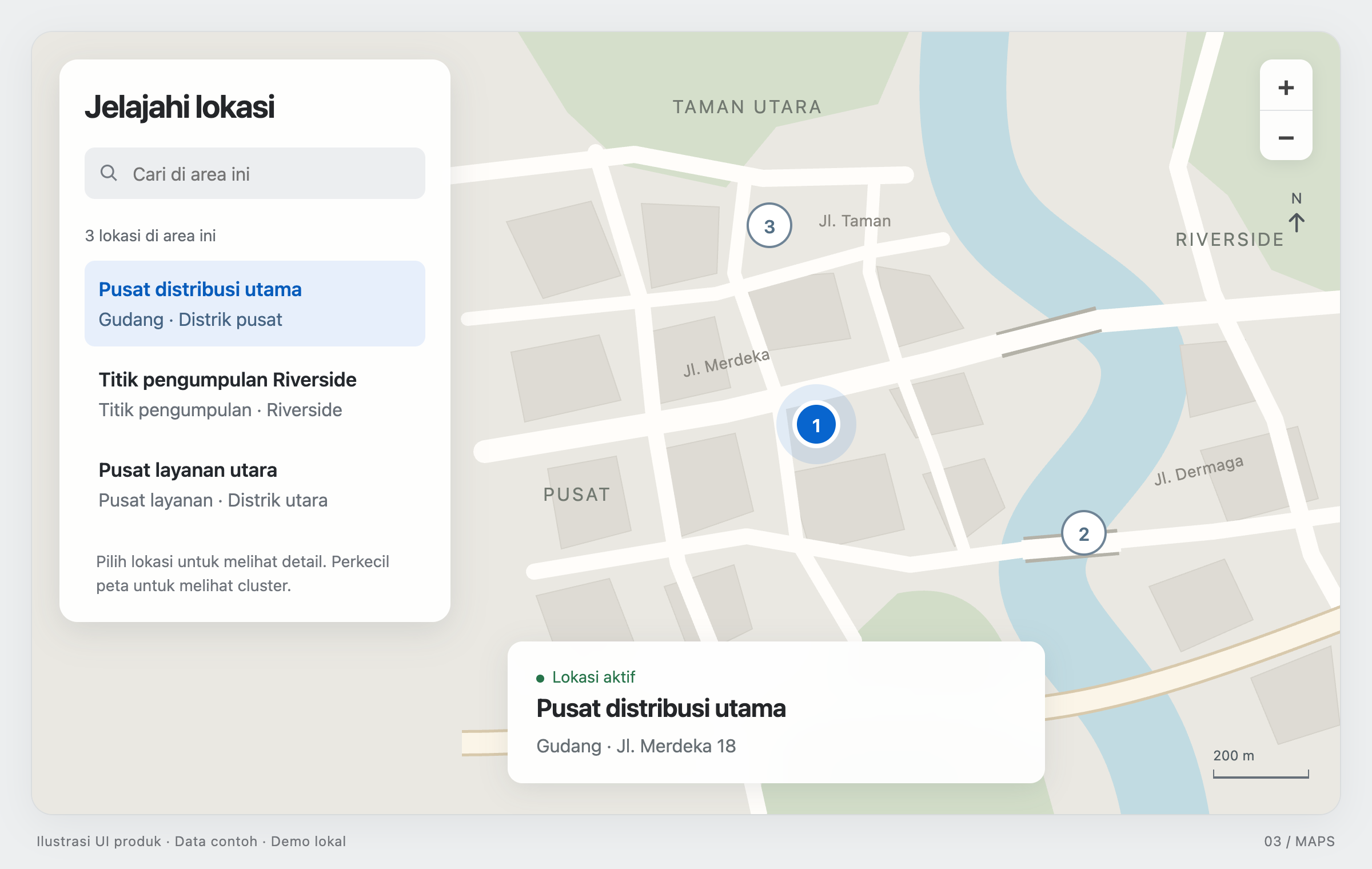Click the 'Jl. Merdeka' street label

pyautogui.click(x=727, y=362)
